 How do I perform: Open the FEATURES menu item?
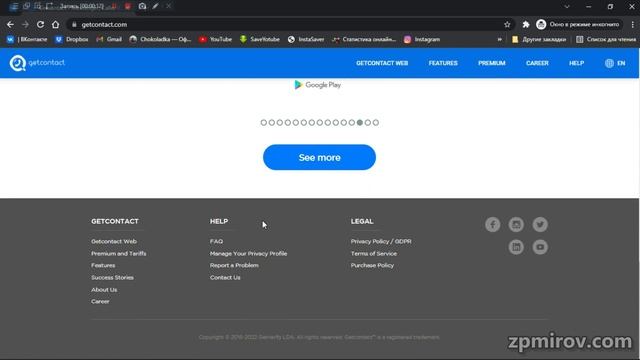click(x=443, y=63)
